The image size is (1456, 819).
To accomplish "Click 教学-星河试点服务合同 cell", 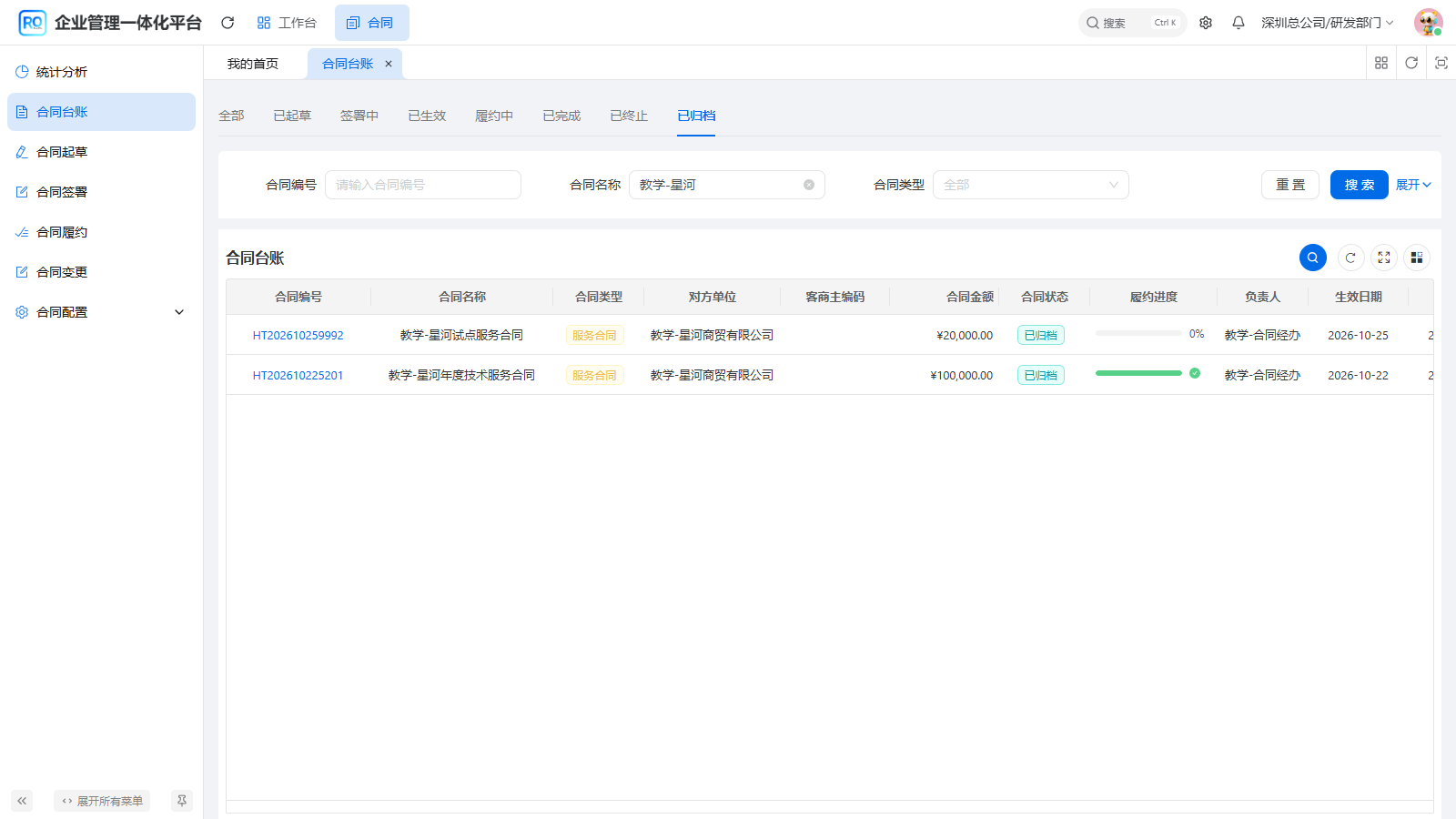I will tap(462, 335).
